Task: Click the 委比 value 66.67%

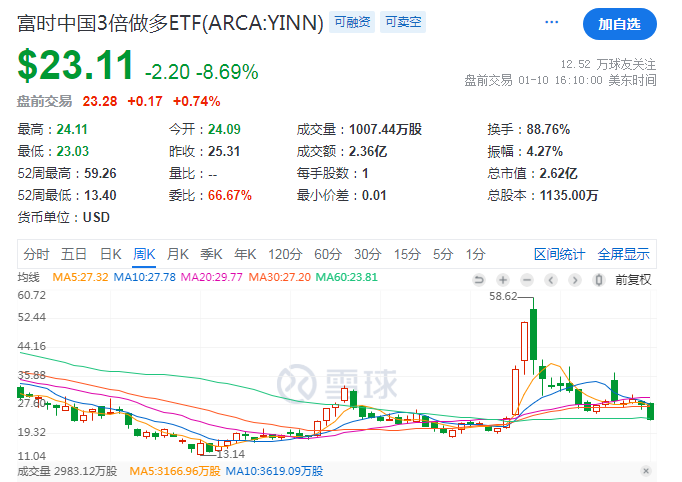Action: tap(230, 195)
